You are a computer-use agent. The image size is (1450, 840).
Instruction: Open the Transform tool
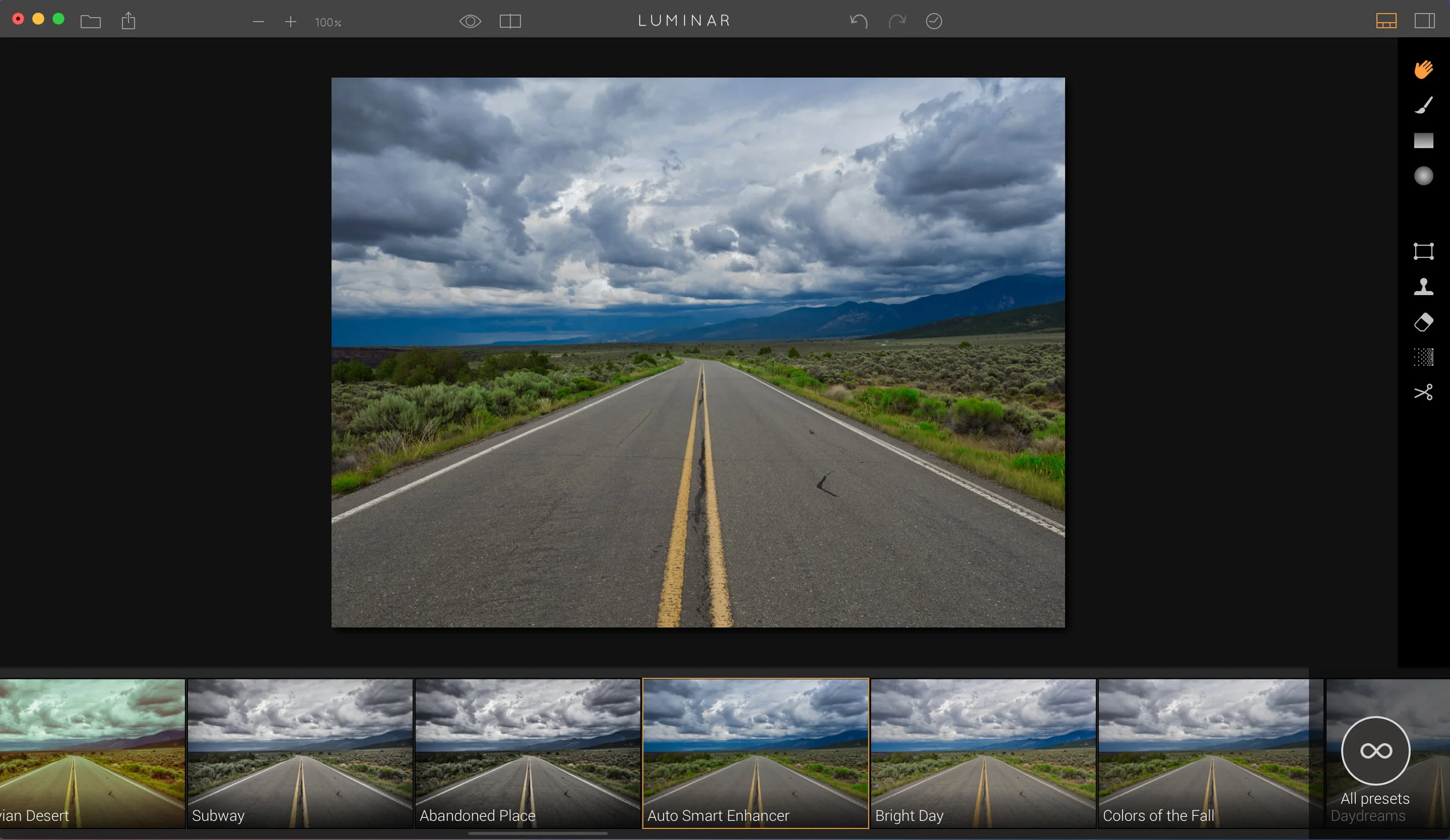(x=1423, y=251)
